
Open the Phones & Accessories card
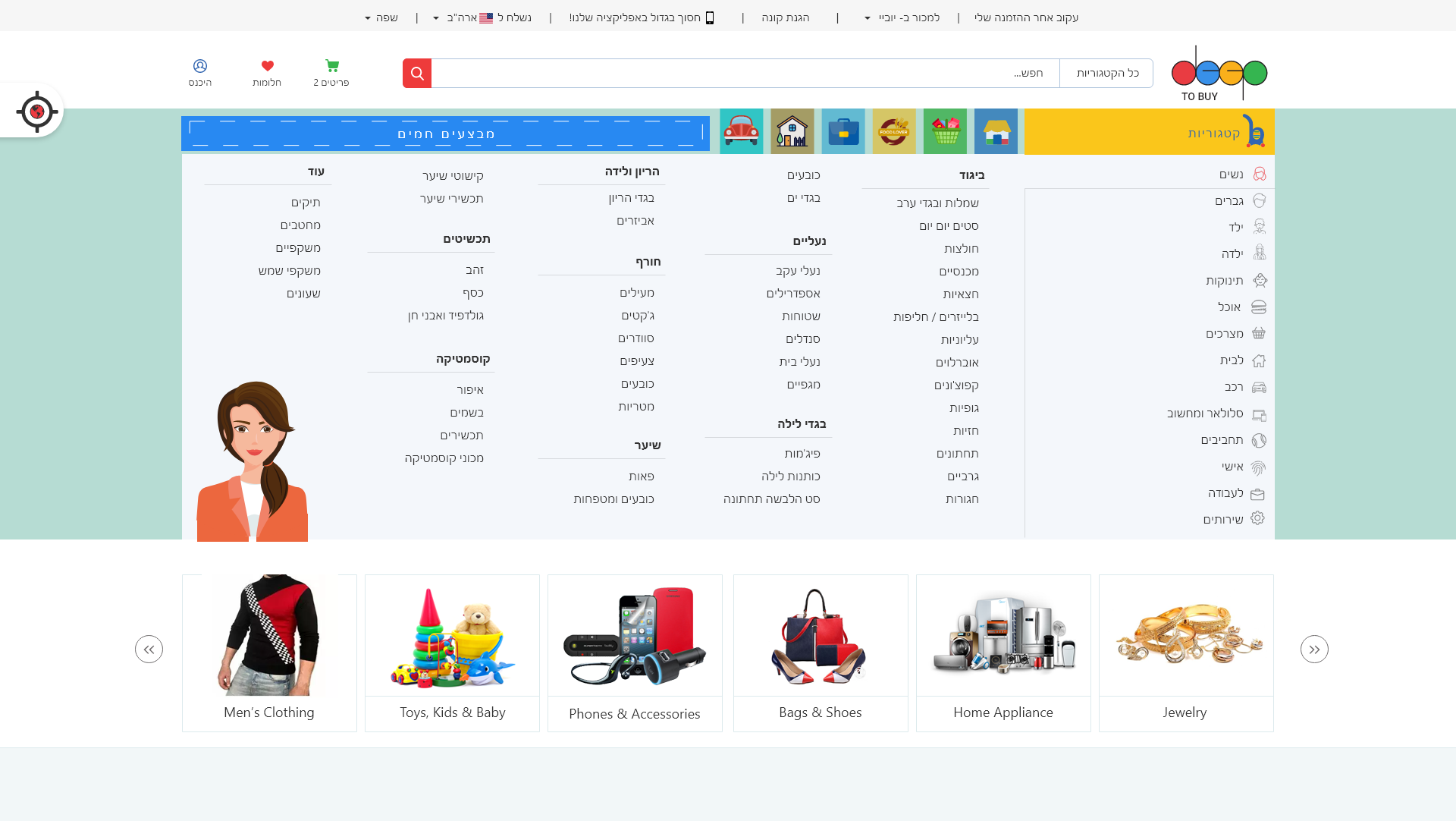click(635, 653)
